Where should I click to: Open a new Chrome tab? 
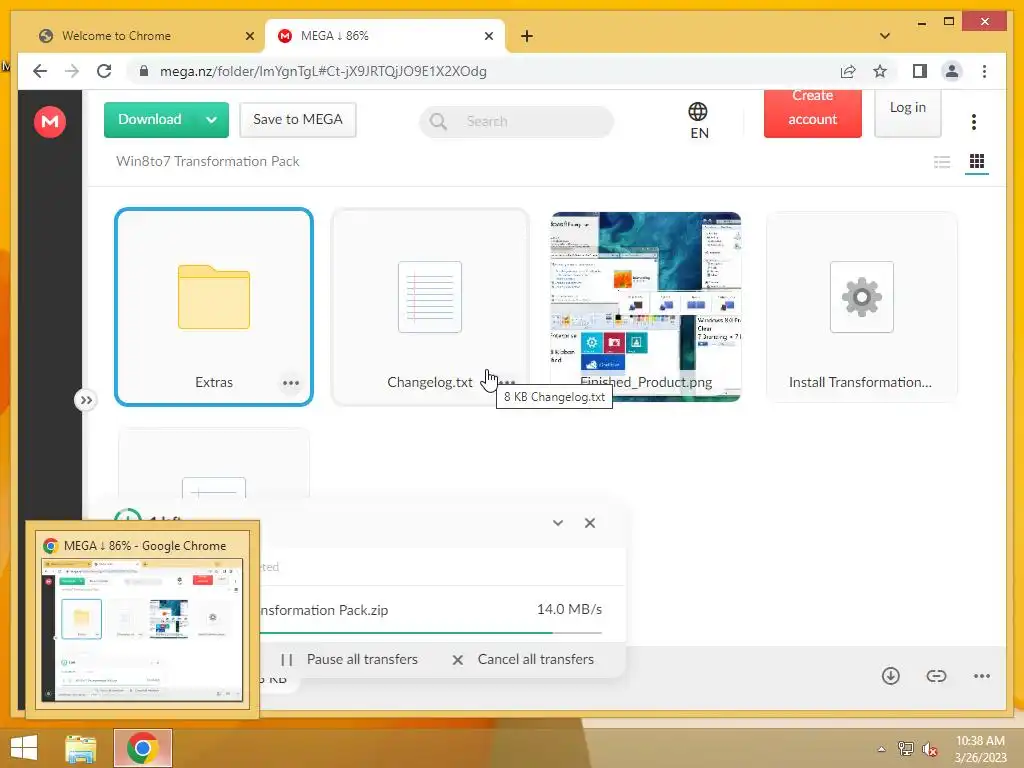pyautogui.click(x=527, y=36)
